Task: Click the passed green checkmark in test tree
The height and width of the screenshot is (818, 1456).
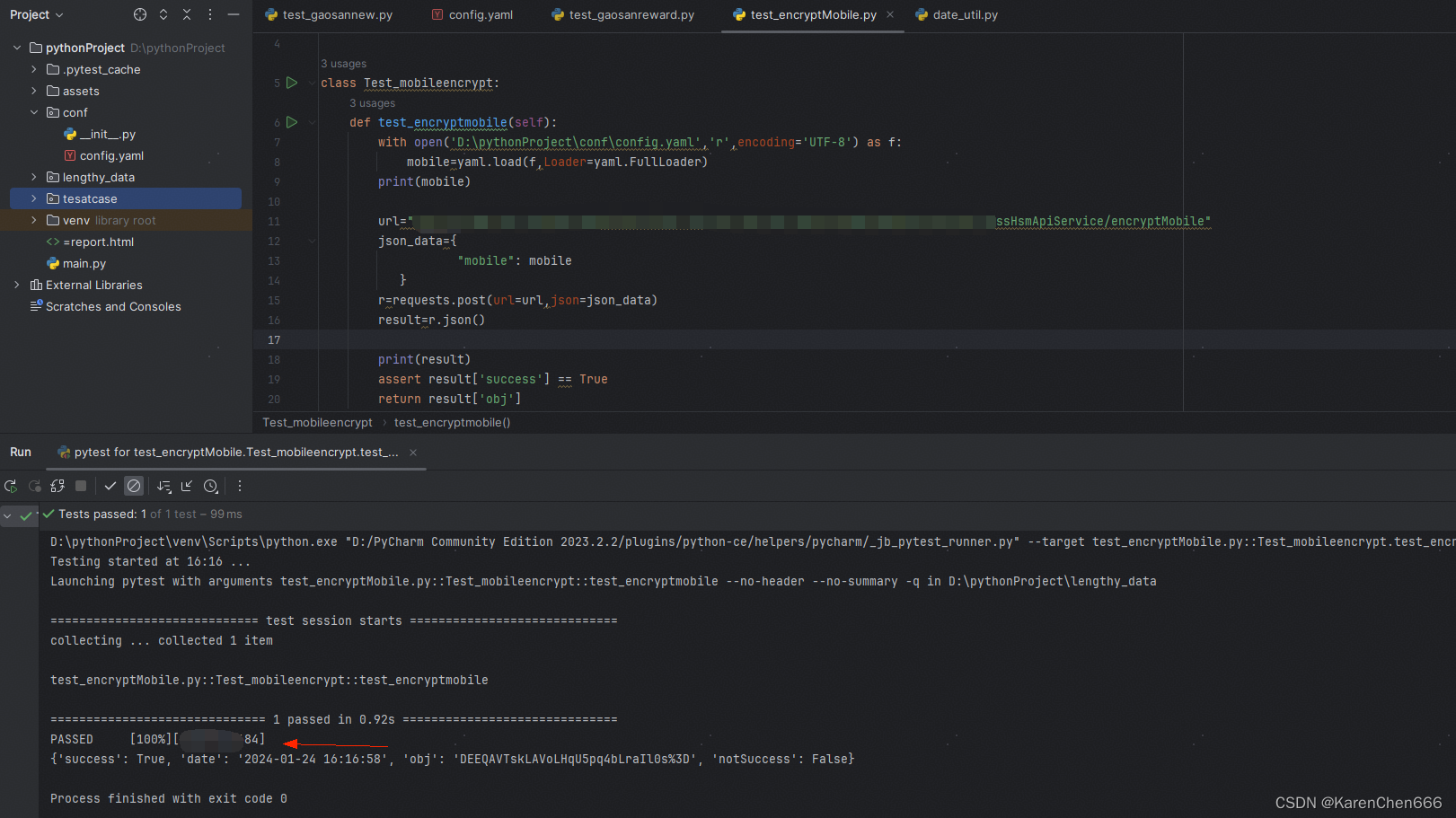Action: tap(26, 515)
